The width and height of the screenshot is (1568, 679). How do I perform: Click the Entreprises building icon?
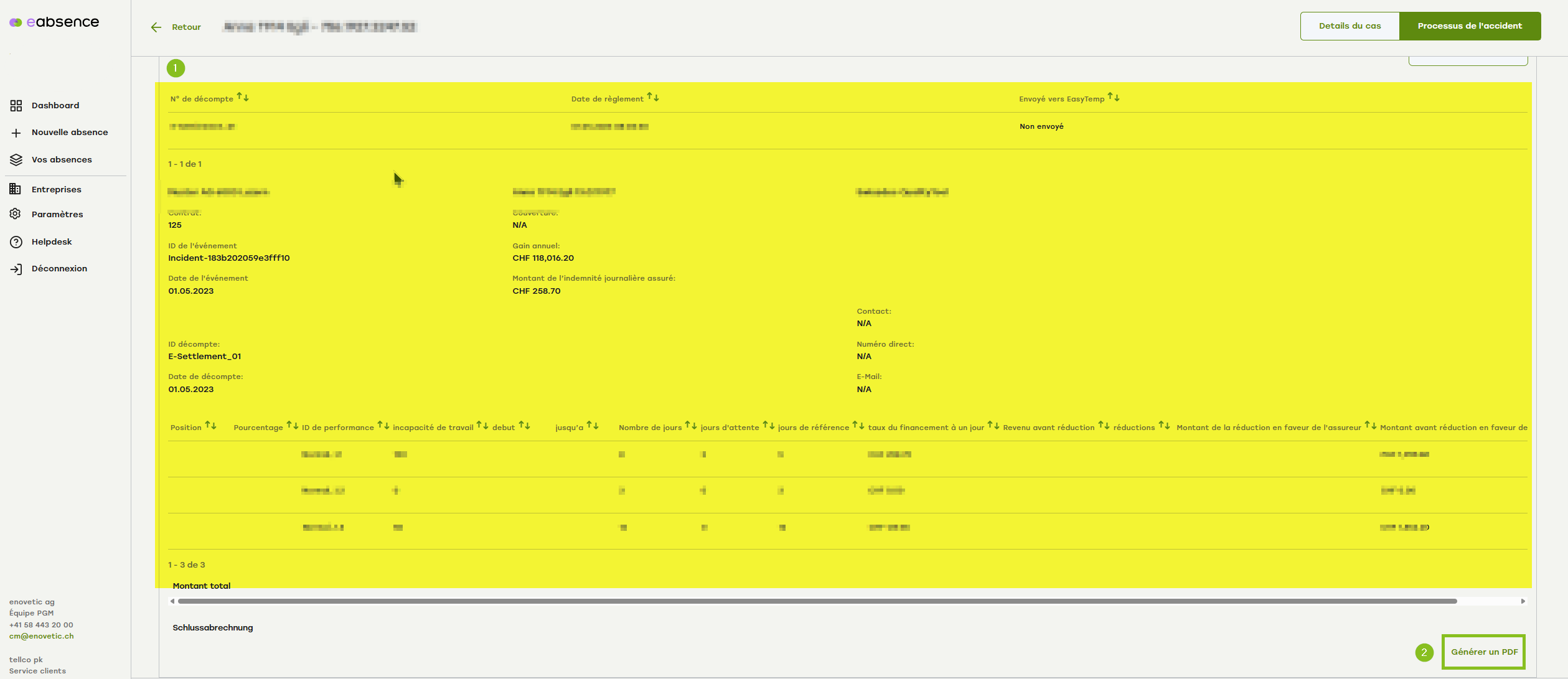(16, 189)
